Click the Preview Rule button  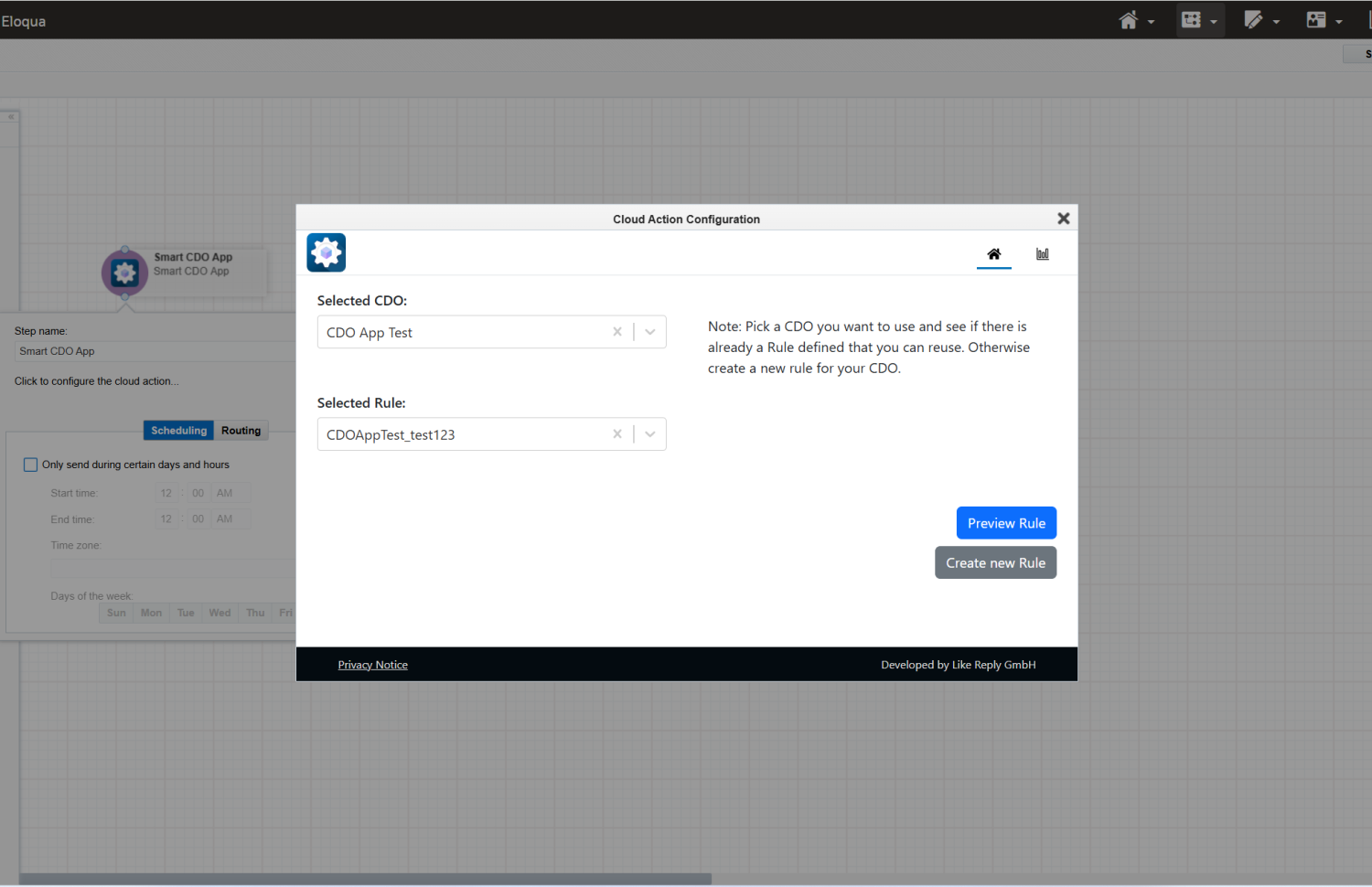pyautogui.click(x=1006, y=523)
